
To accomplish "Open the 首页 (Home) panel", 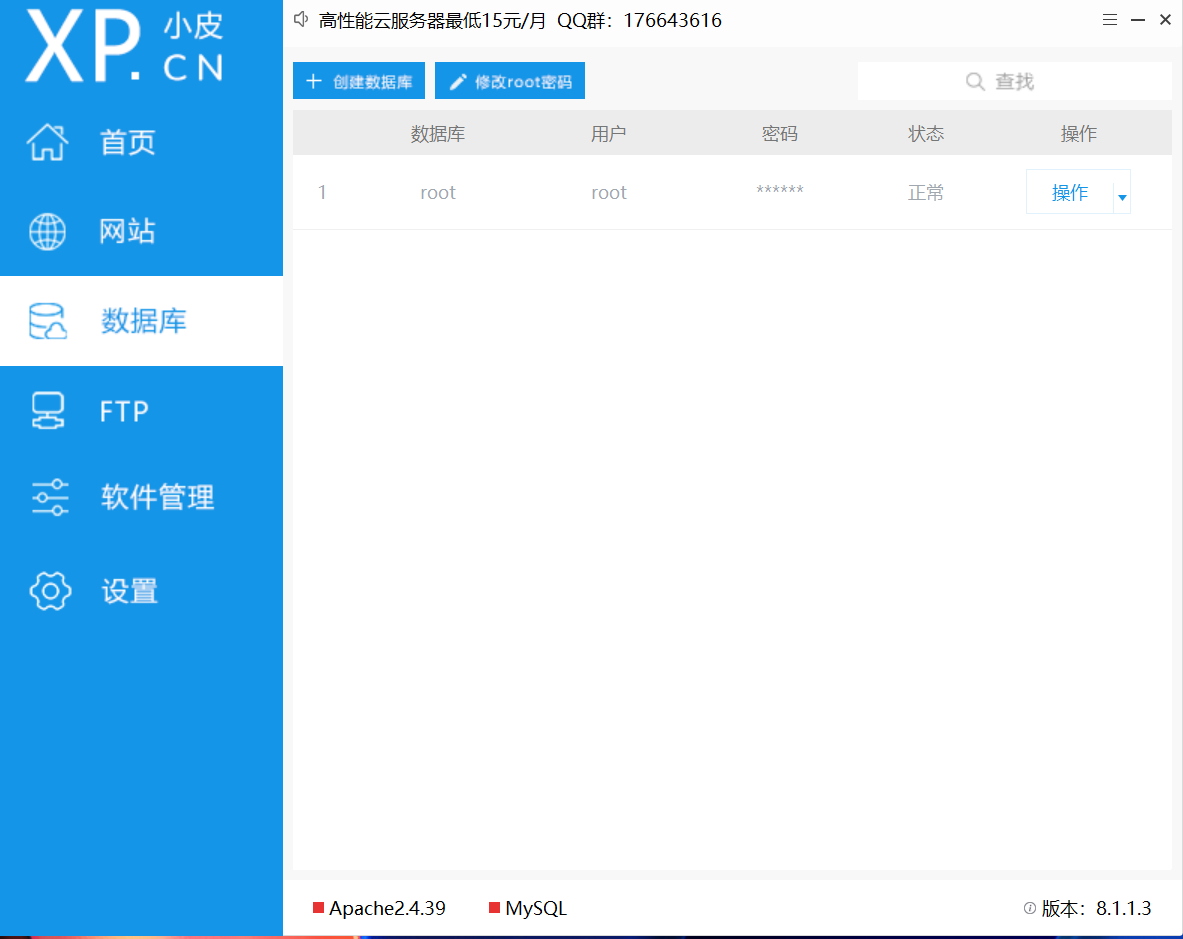I will (127, 142).
